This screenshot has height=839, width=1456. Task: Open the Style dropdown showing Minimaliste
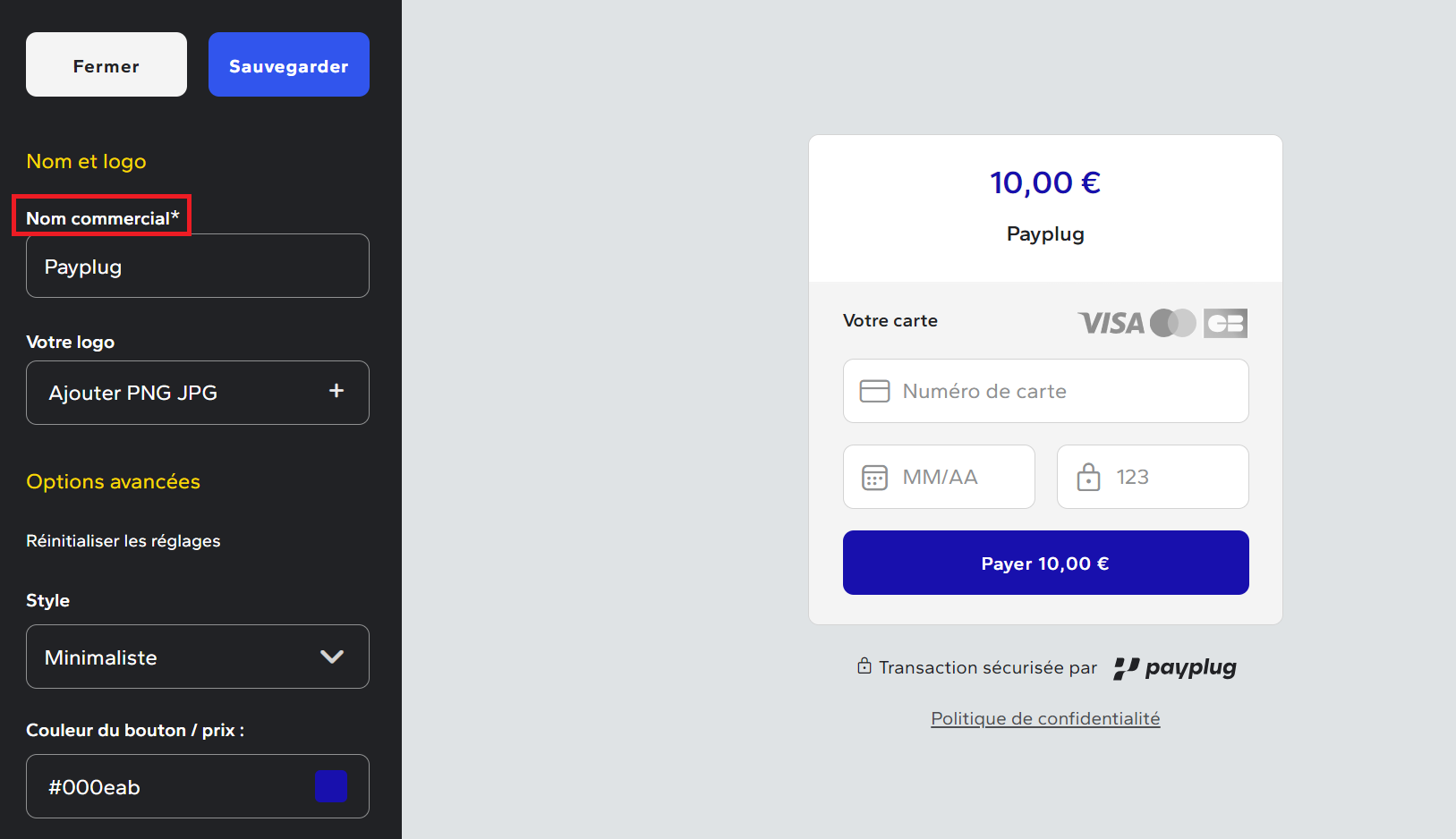(179, 657)
